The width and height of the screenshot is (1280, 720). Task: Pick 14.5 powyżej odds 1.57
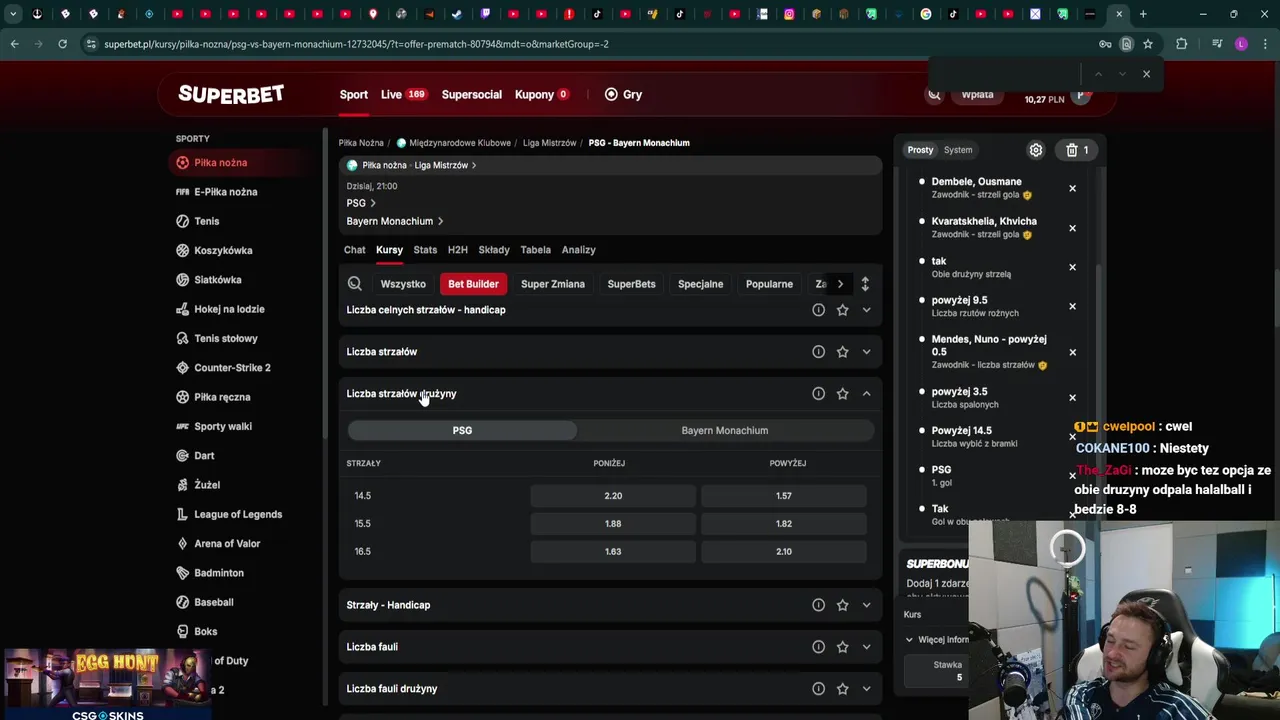tap(783, 496)
